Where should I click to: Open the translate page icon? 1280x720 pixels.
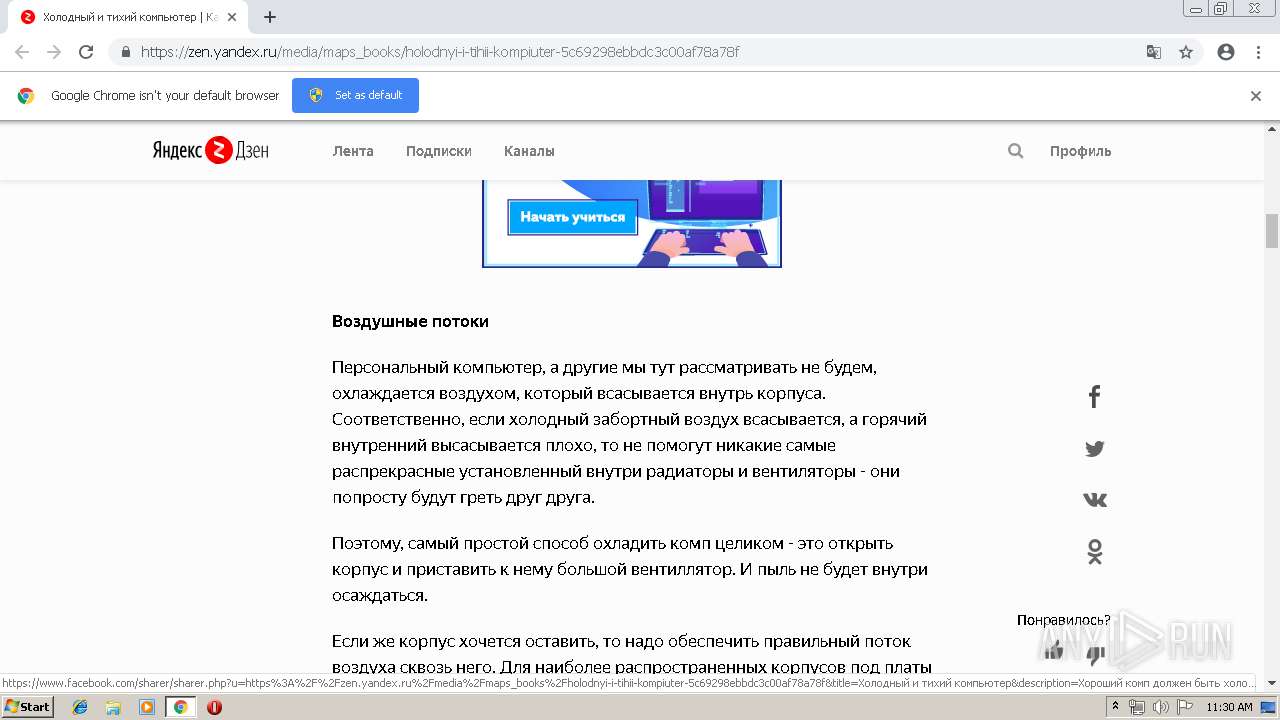point(1153,52)
